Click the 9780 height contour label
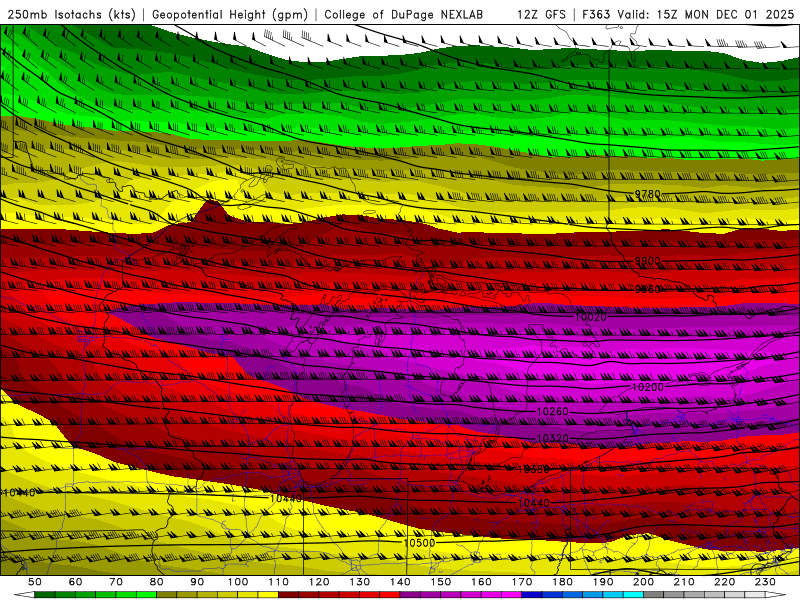Screen dimensions: 800x600 click(x=647, y=194)
